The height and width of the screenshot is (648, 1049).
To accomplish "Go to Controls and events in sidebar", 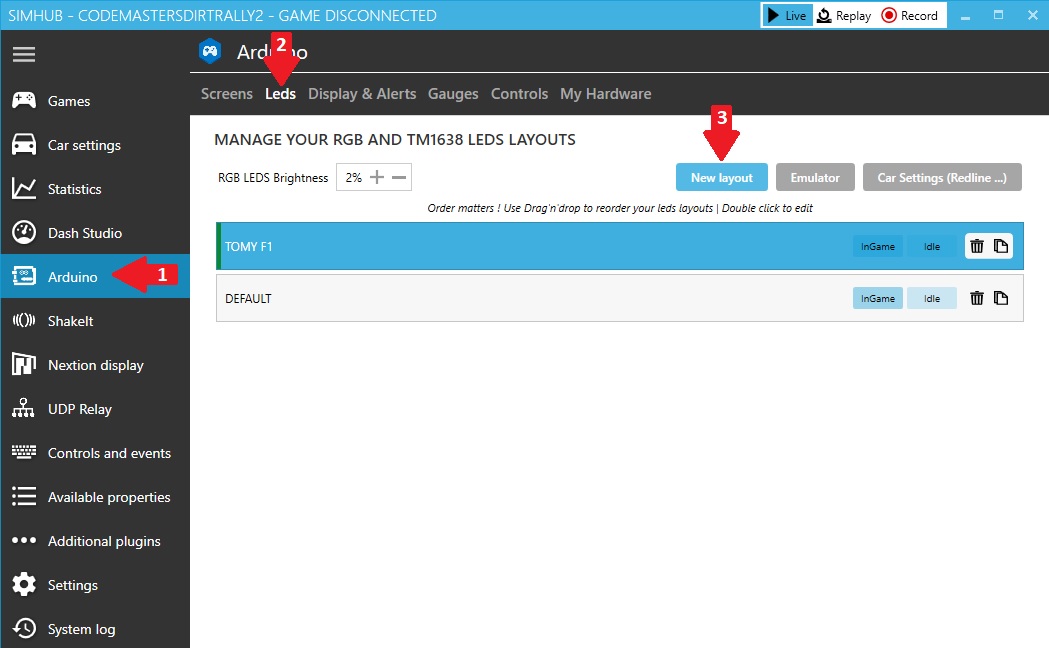I will [109, 453].
